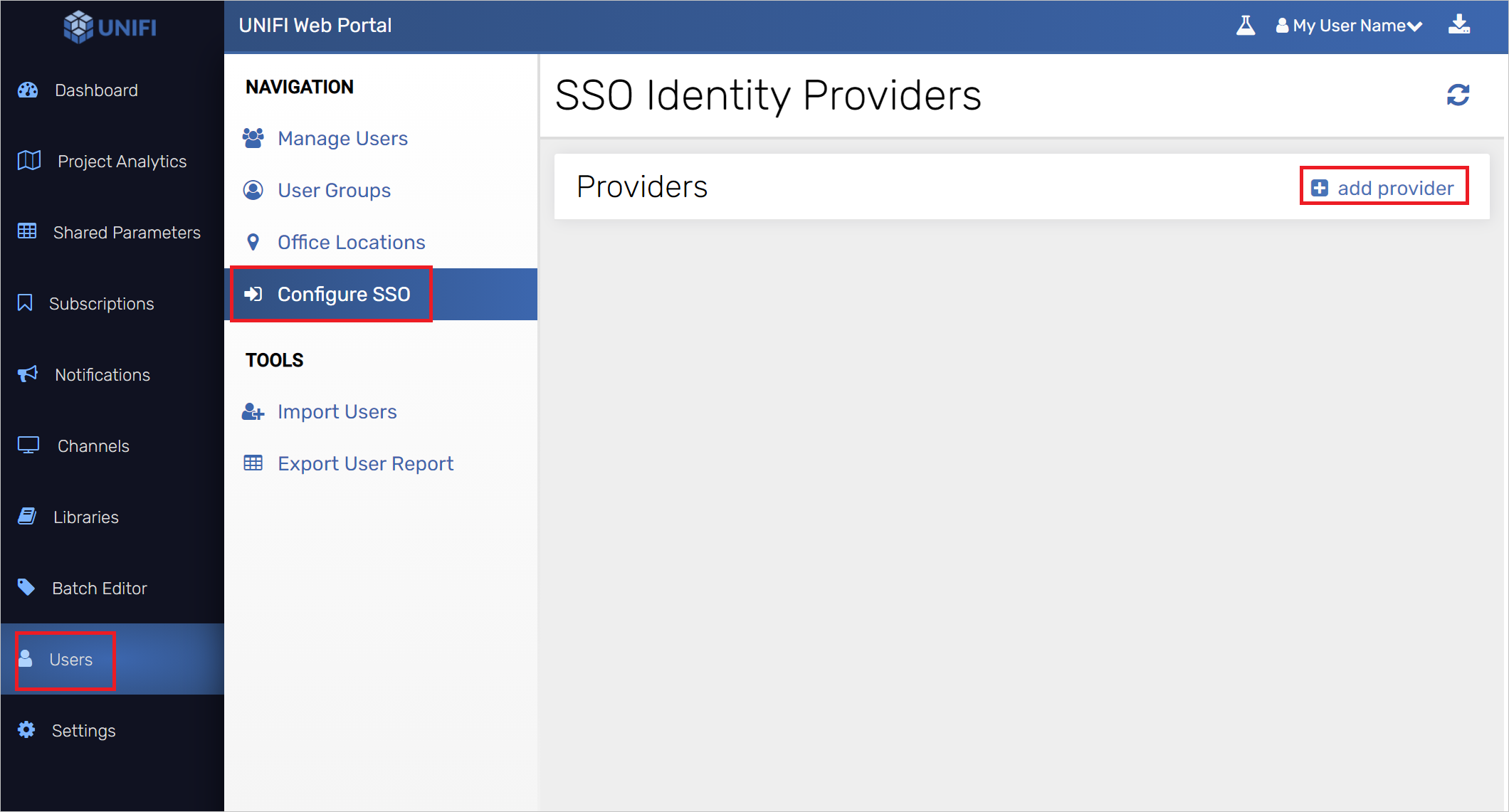Image resolution: width=1509 pixels, height=812 pixels.
Task: Click the Notifications megaphone icon
Action: click(x=26, y=374)
